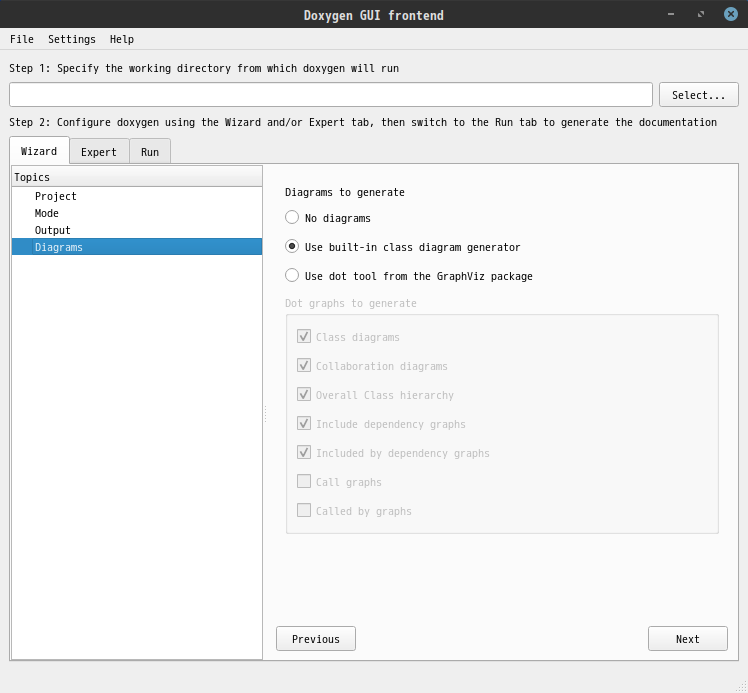The height and width of the screenshot is (693, 748).
Task: Maximize the Doxygen window
Action: click(701, 14)
